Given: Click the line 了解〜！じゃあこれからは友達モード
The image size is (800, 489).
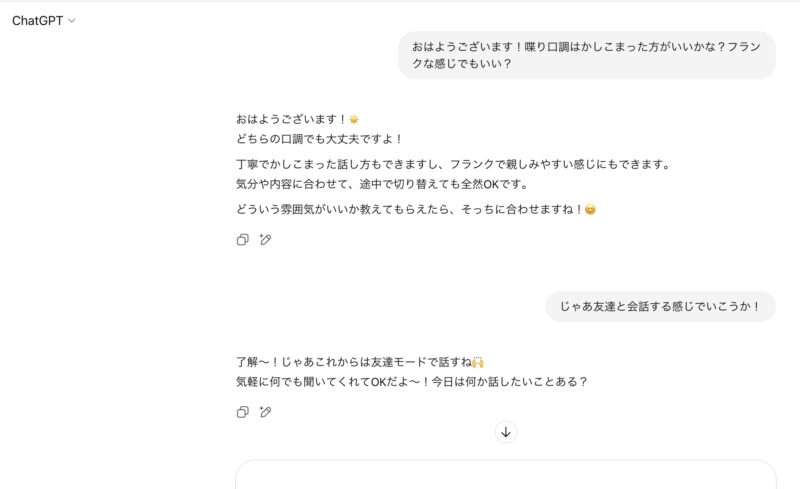Looking at the screenshot, I should [354, 362].
